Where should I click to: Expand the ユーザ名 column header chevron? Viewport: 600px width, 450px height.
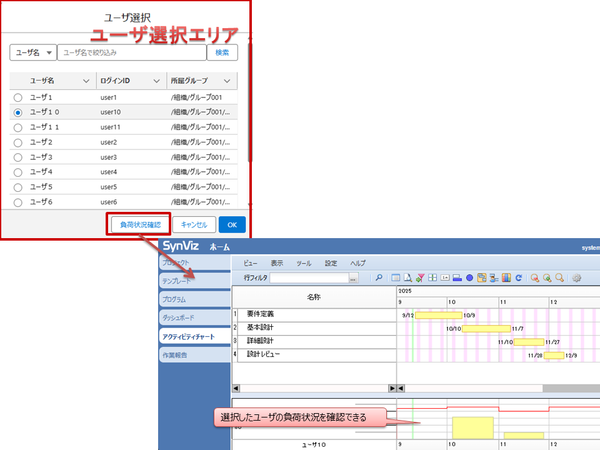[x=86, y=81]
